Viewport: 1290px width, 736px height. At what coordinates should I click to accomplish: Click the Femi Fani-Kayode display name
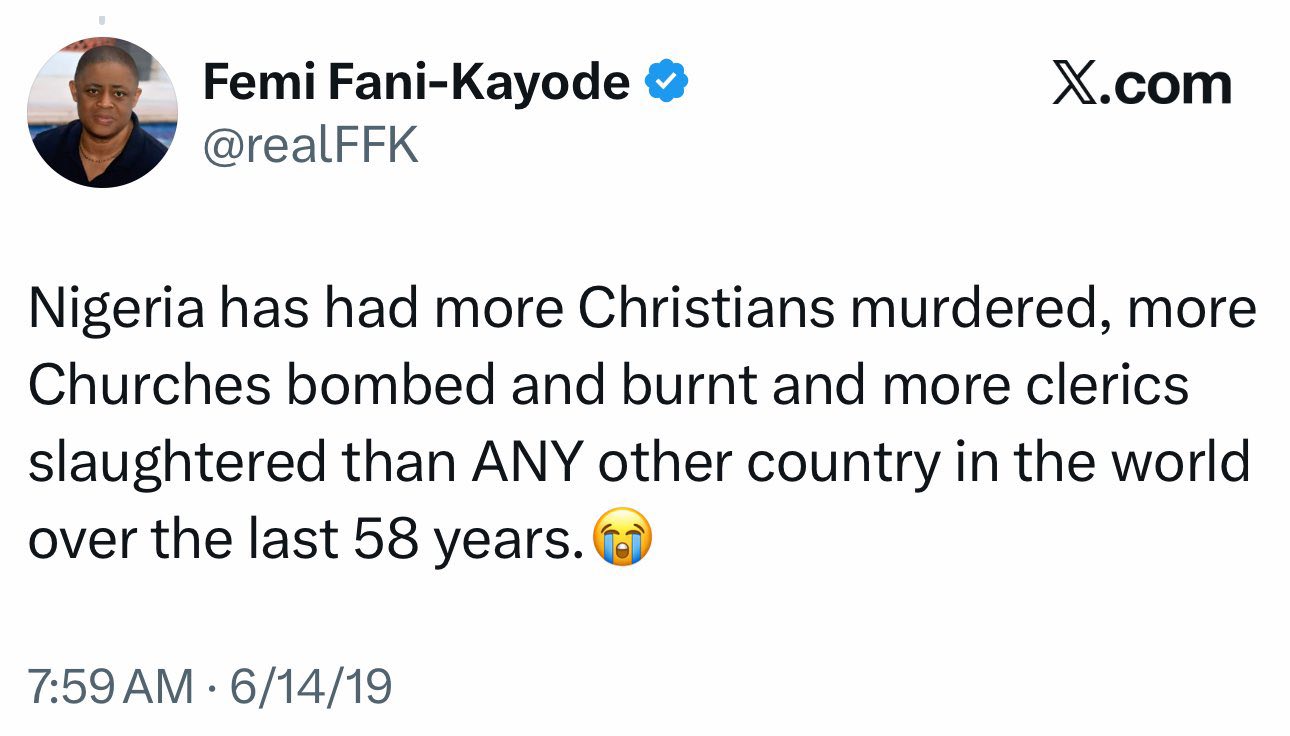pos(416,83)
